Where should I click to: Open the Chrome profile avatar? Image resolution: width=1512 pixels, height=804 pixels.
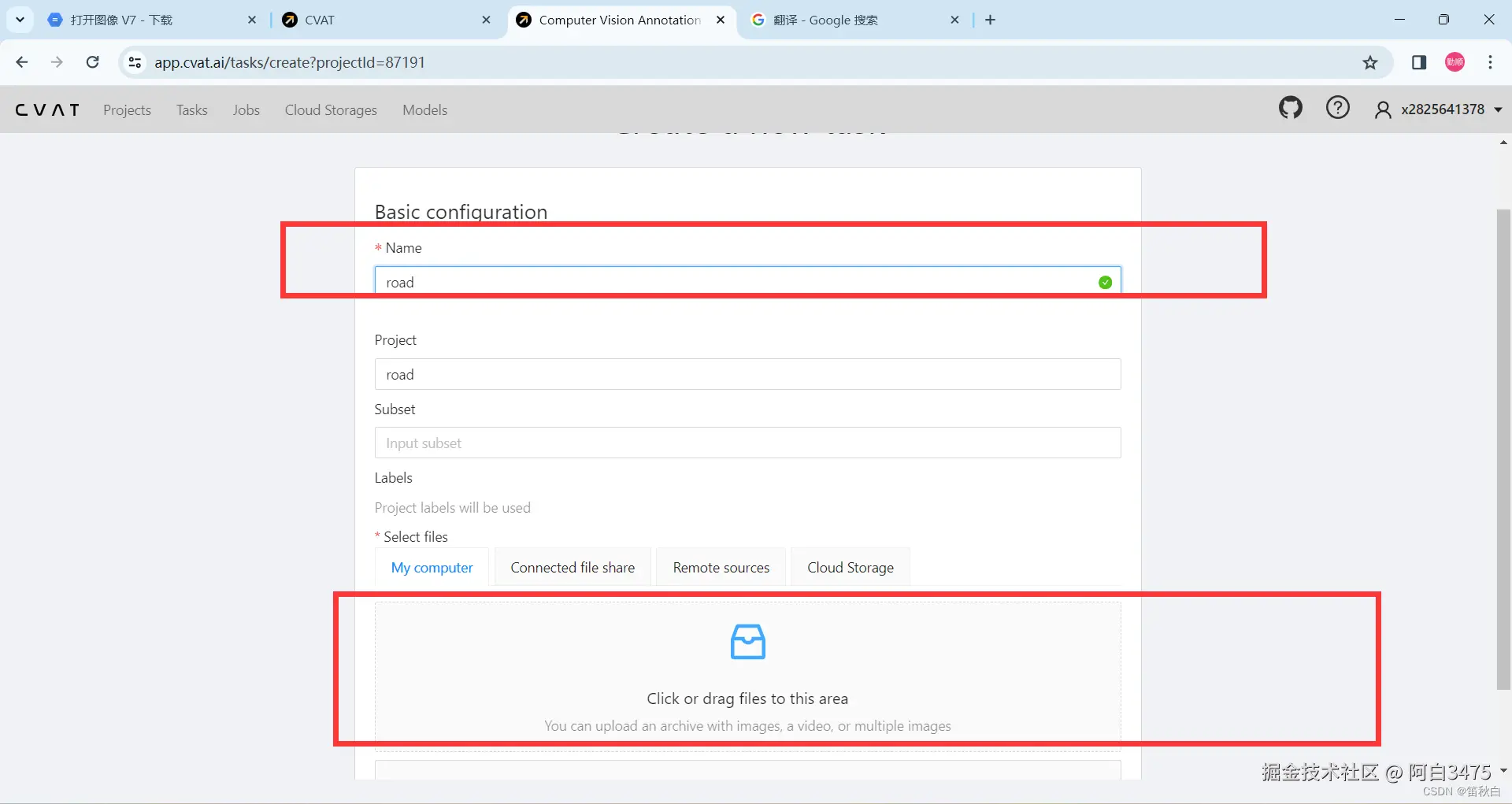click(1455, 62)
